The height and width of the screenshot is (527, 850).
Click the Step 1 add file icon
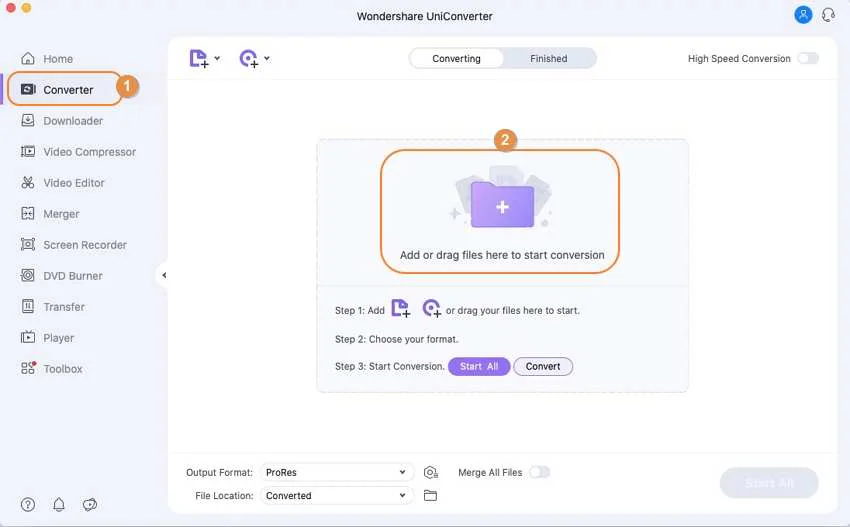[400, 309]
